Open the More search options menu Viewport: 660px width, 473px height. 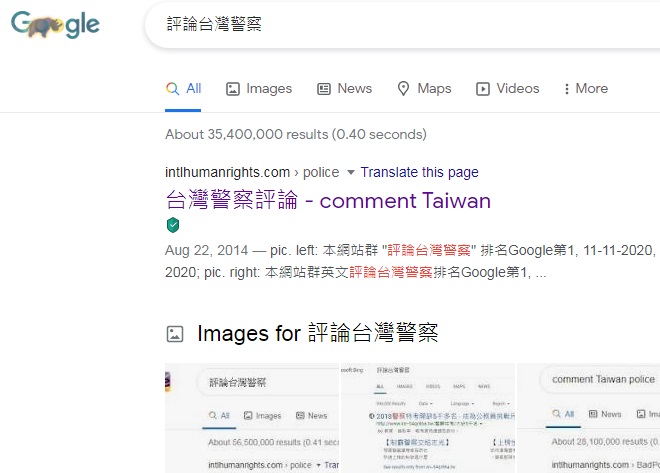click(x=586, y=89)
